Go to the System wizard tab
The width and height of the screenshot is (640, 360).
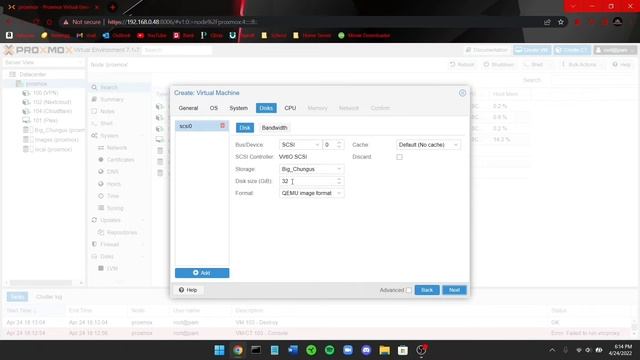click(238, 108)
